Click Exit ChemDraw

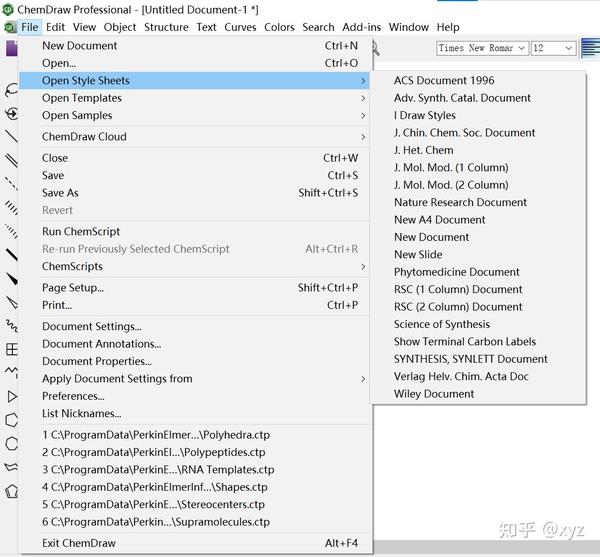[79, 543]
